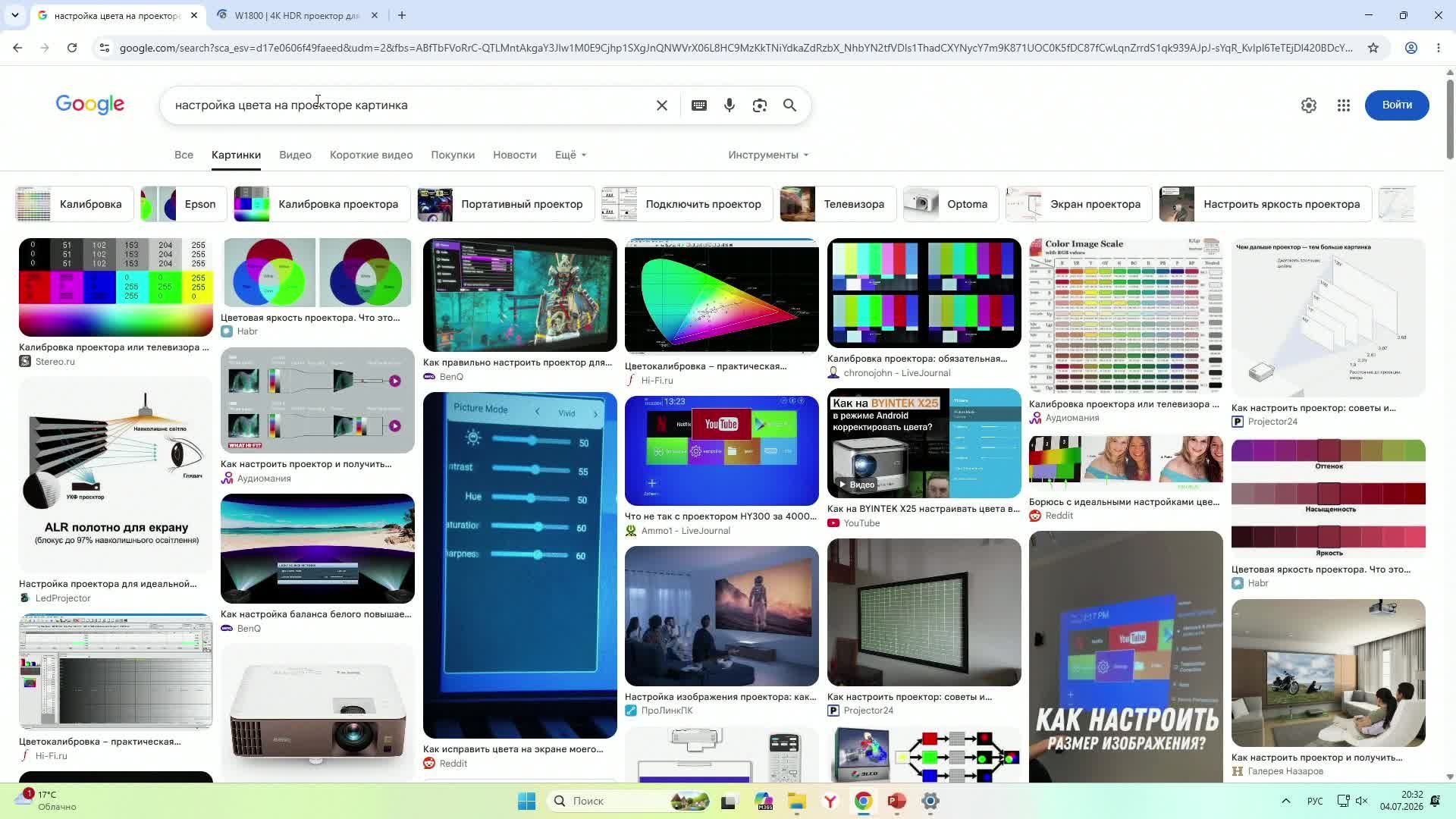This screenshot has height=819, width=1456.
Task: Open Chrome three-dot menu
Action: (1439, 48)
